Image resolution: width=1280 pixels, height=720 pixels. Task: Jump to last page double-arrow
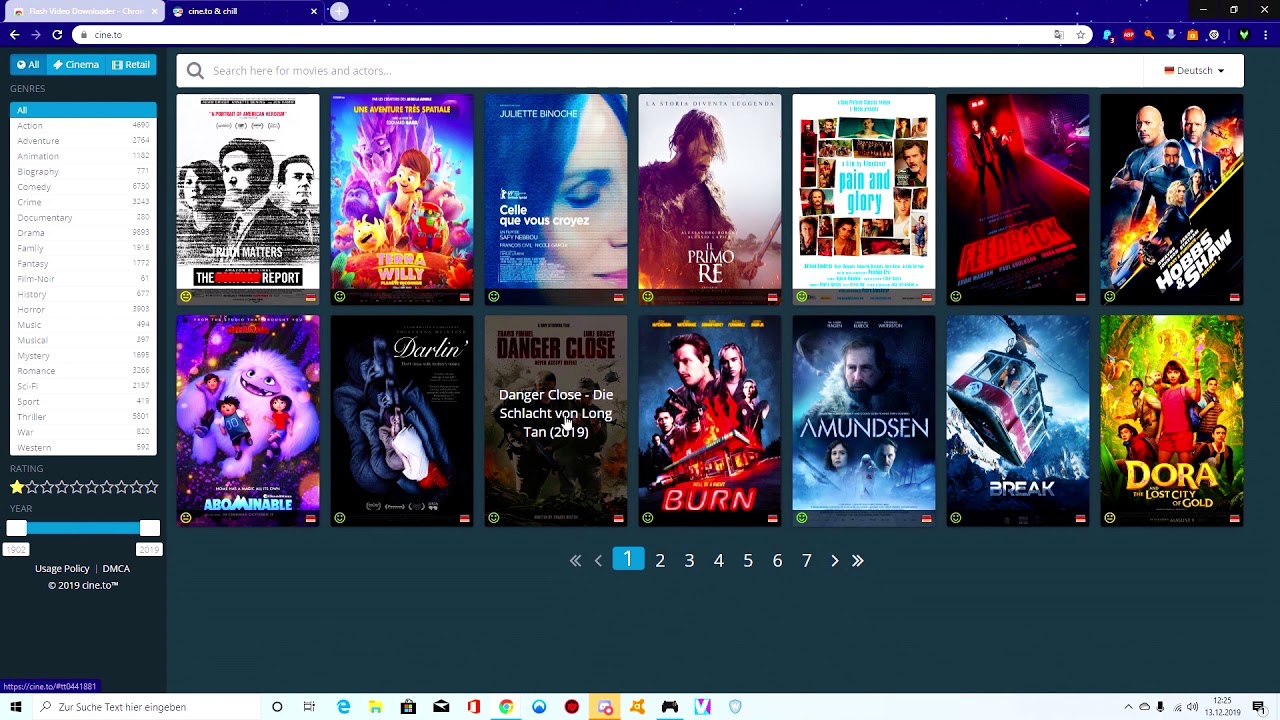point(857,561)
